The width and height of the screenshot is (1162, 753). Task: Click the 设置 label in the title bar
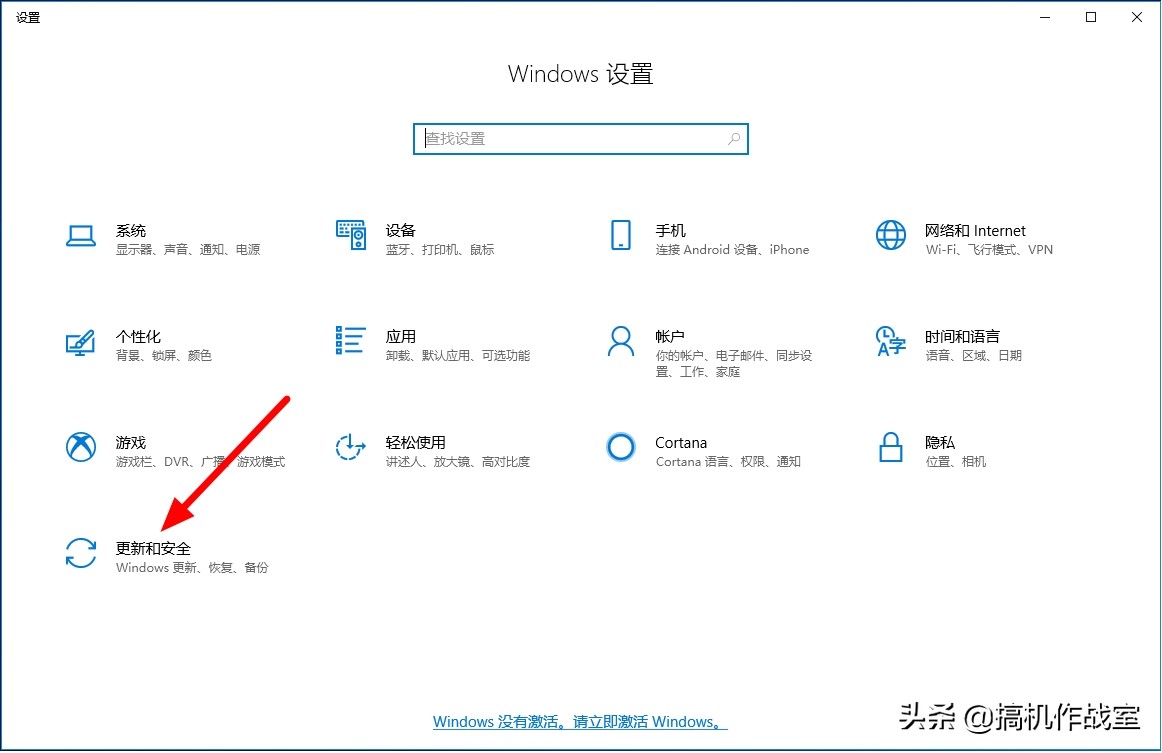[x=28, y=16]
